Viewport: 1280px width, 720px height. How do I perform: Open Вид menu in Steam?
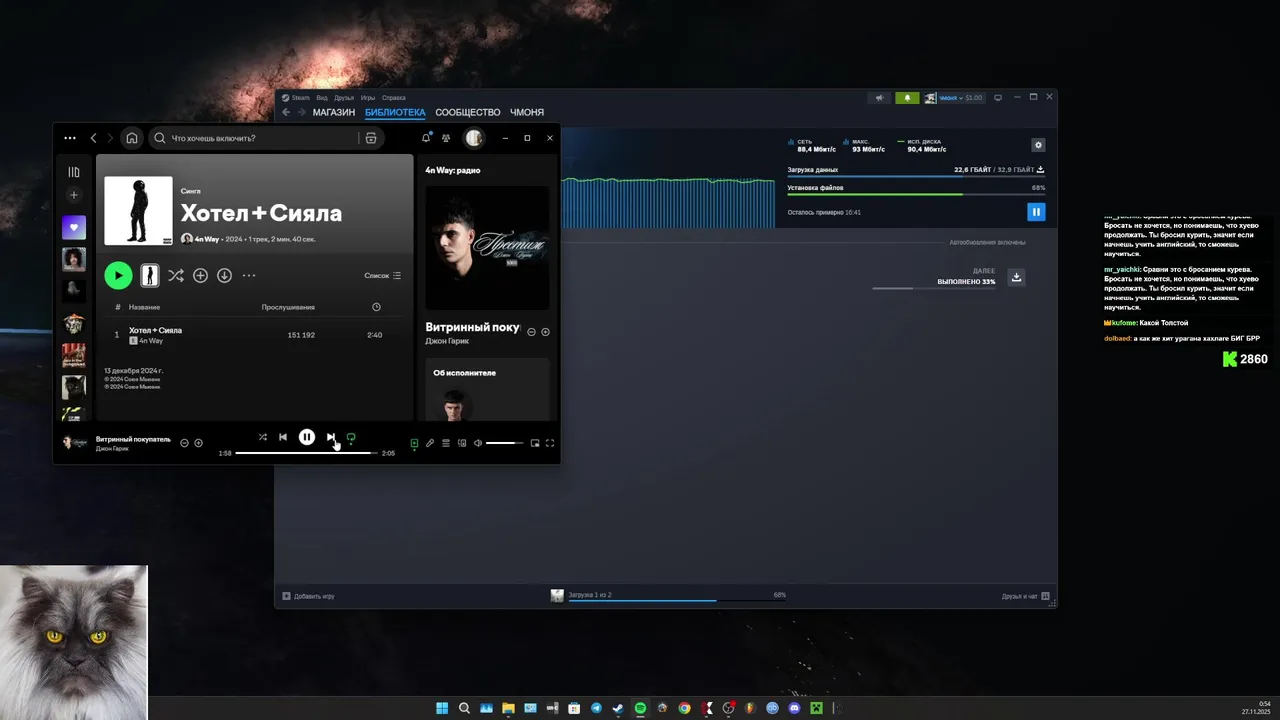[322, 98]
